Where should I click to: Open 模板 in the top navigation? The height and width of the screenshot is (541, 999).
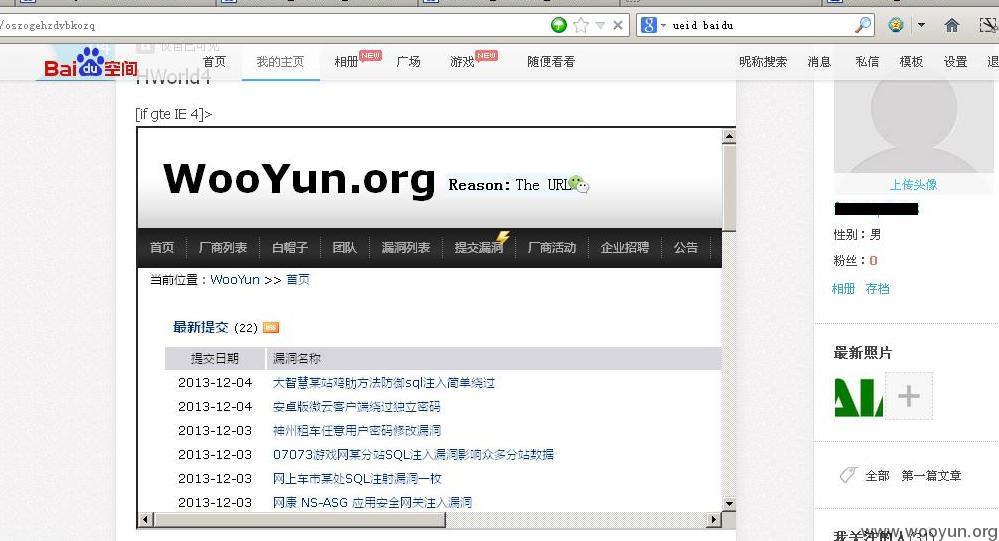tap(911, 62)
